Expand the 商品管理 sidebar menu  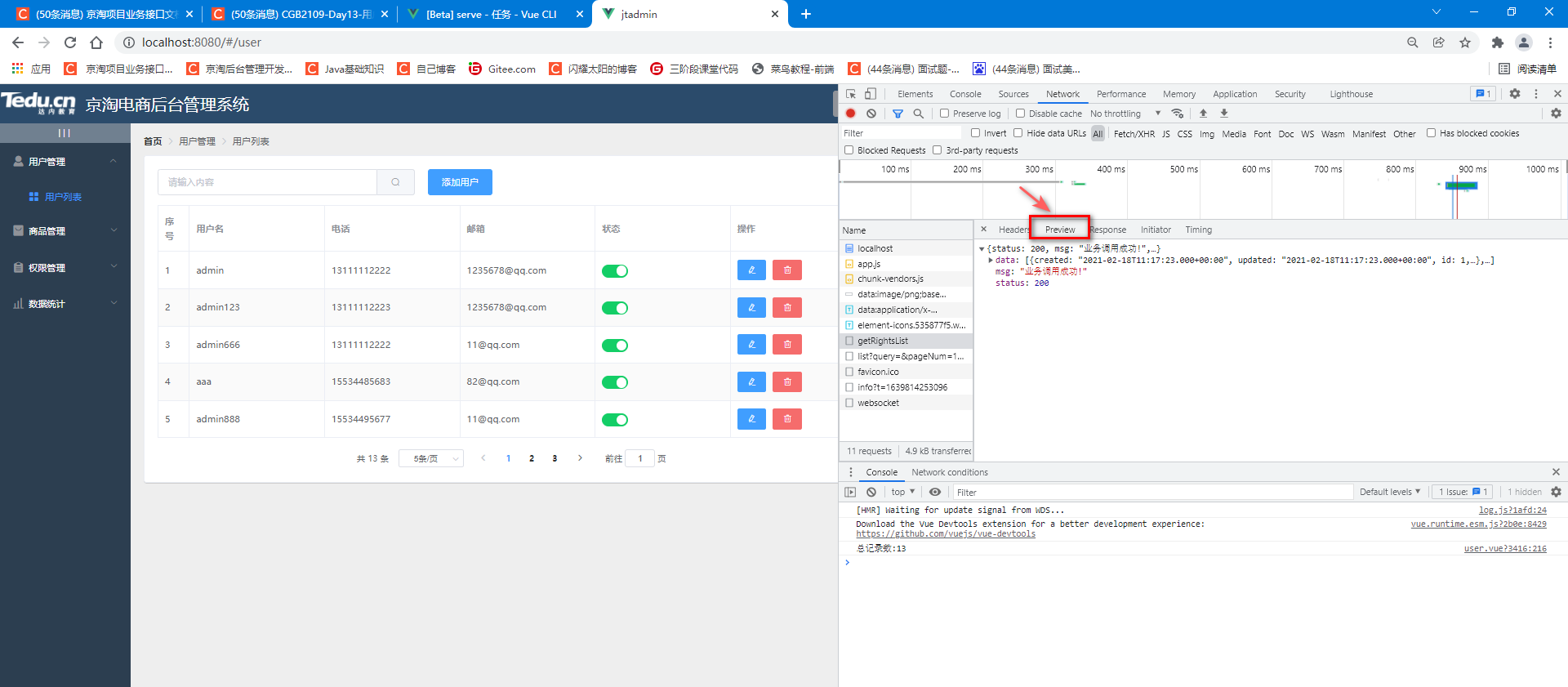coord(65,231)
